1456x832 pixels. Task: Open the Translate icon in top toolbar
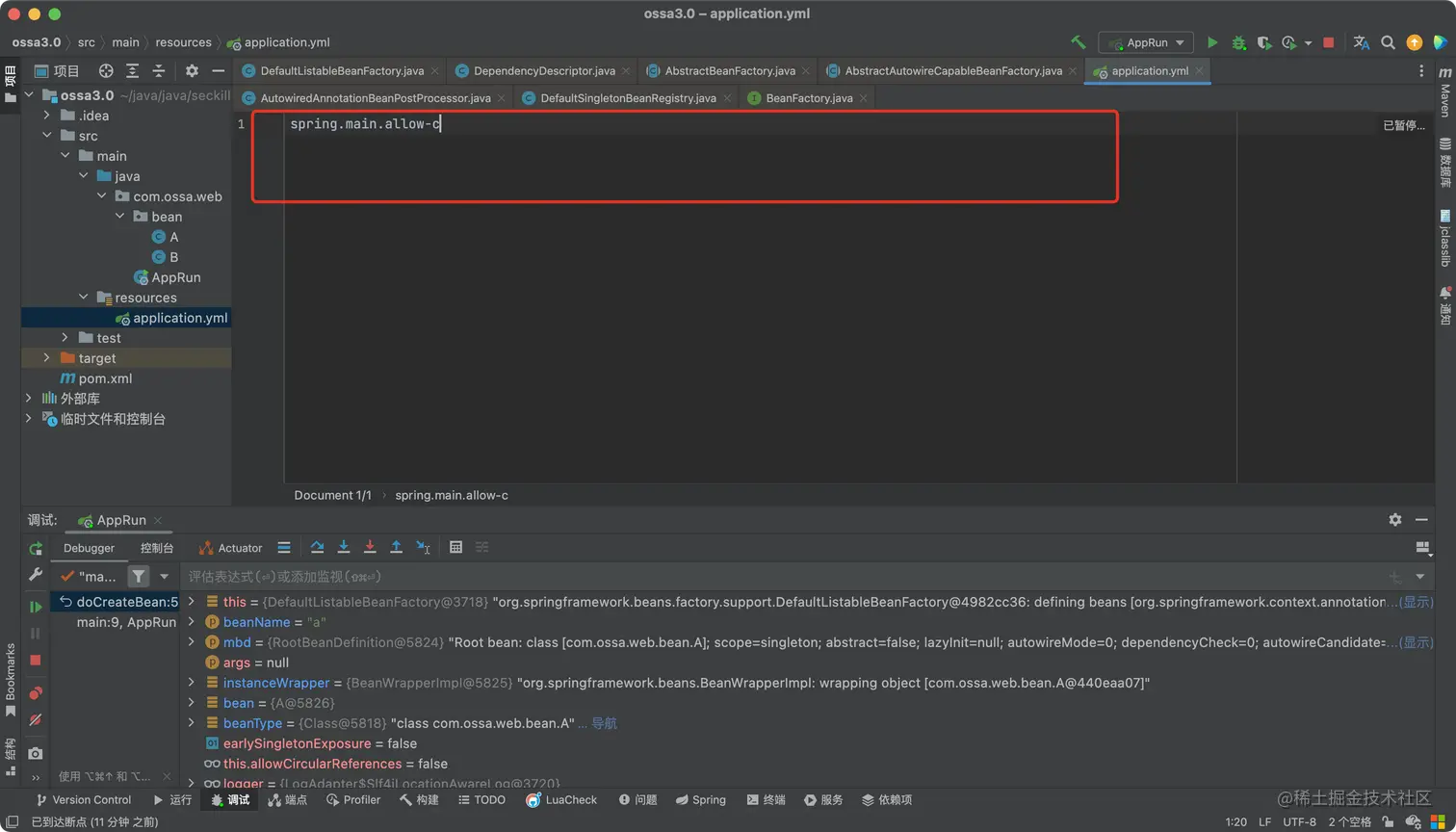(x=1362, y=42)
